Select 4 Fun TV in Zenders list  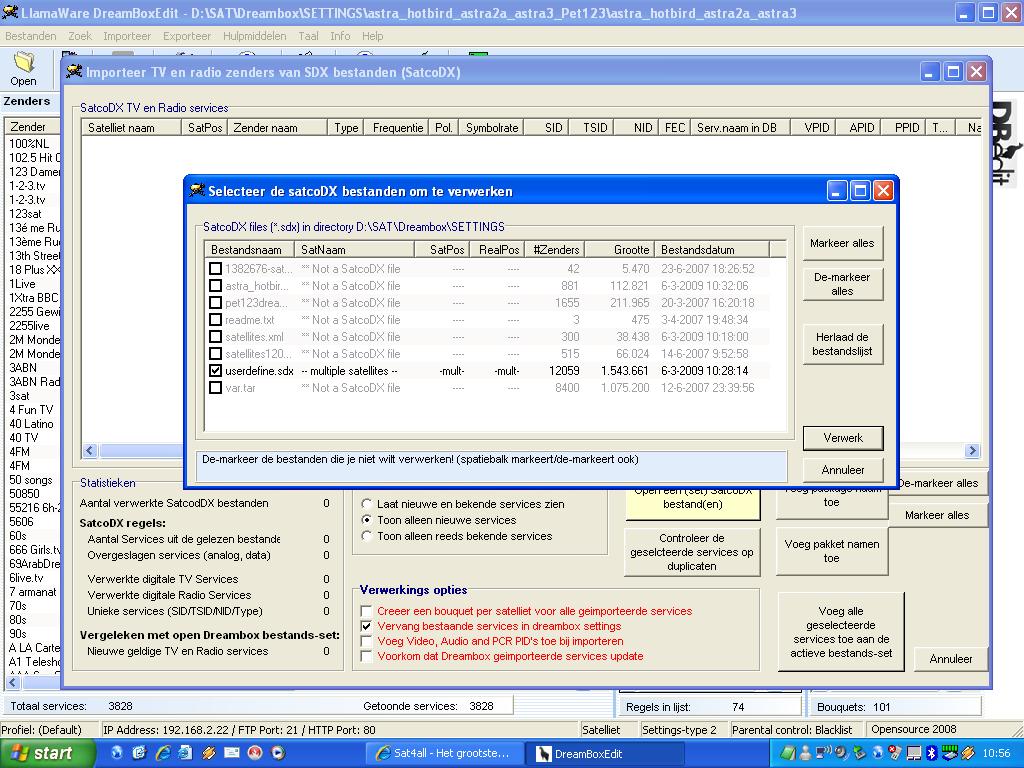point(33,409)
